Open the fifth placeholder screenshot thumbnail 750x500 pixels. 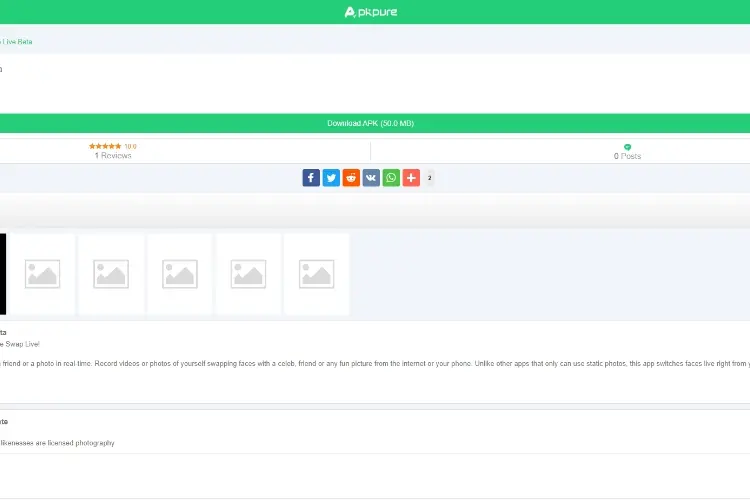(x=317, y=274)
